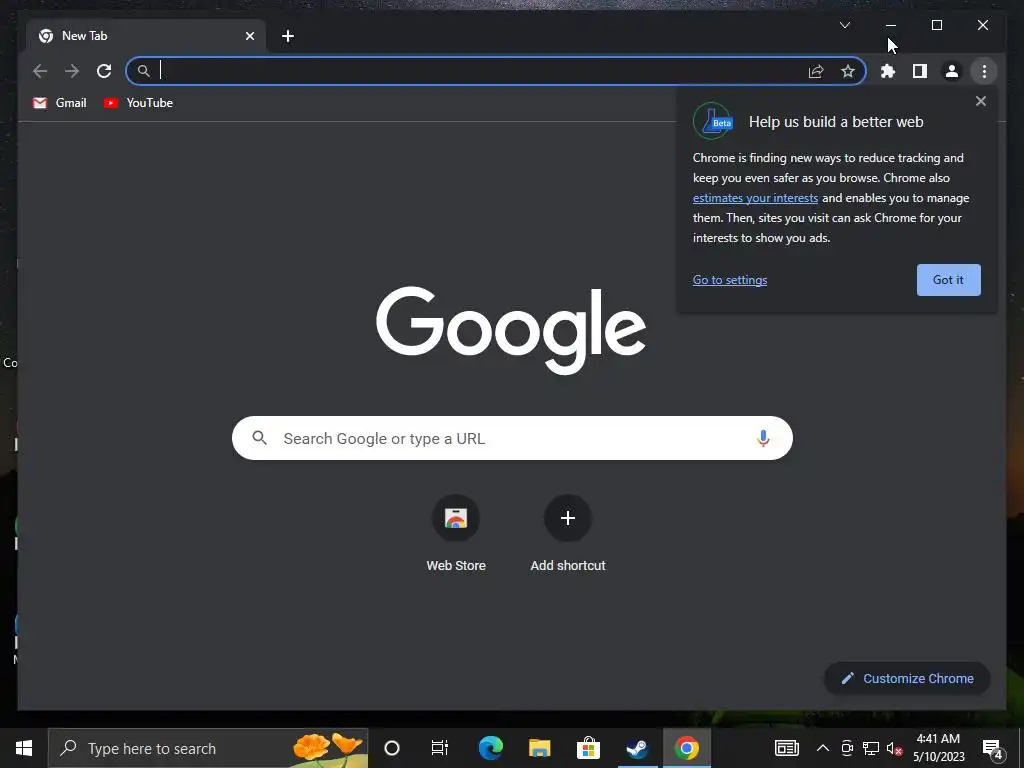Image resolution: width=1024 pixels, height=768 pixels.
Task: Click the Windows taskbar search box
Action: click(208, 748)
